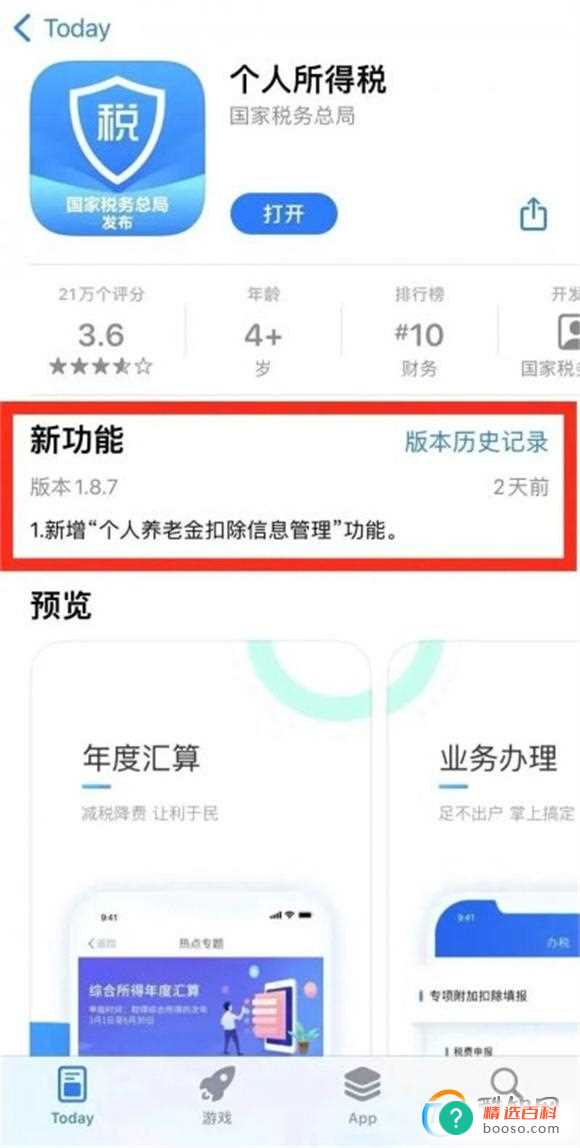
Task: Open the search magnifier tab
Action: [x=507, y=1084]
